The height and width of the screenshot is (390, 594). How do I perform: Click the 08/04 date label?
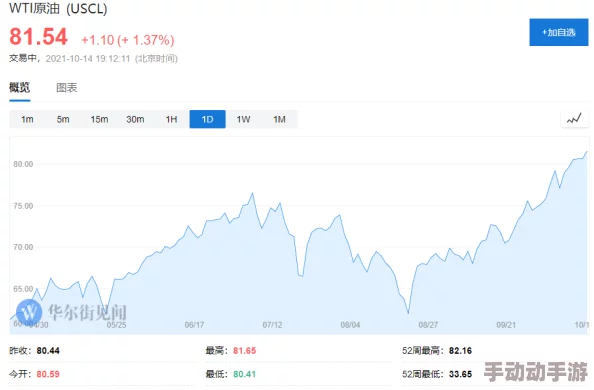click(350, 325)
